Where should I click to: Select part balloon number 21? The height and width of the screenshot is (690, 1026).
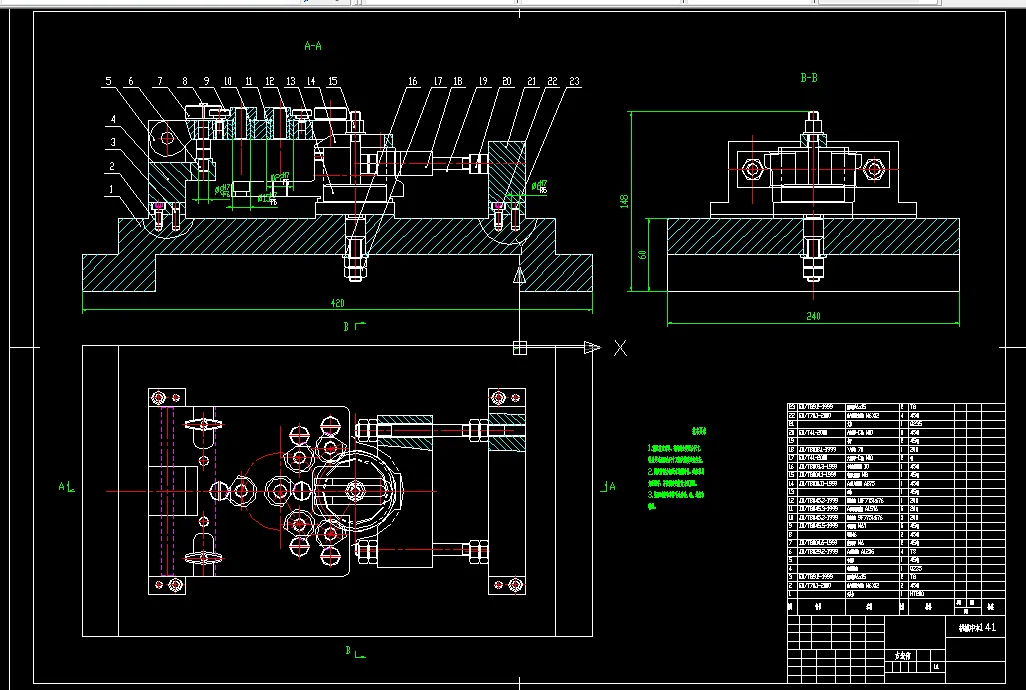click(531, 81)
